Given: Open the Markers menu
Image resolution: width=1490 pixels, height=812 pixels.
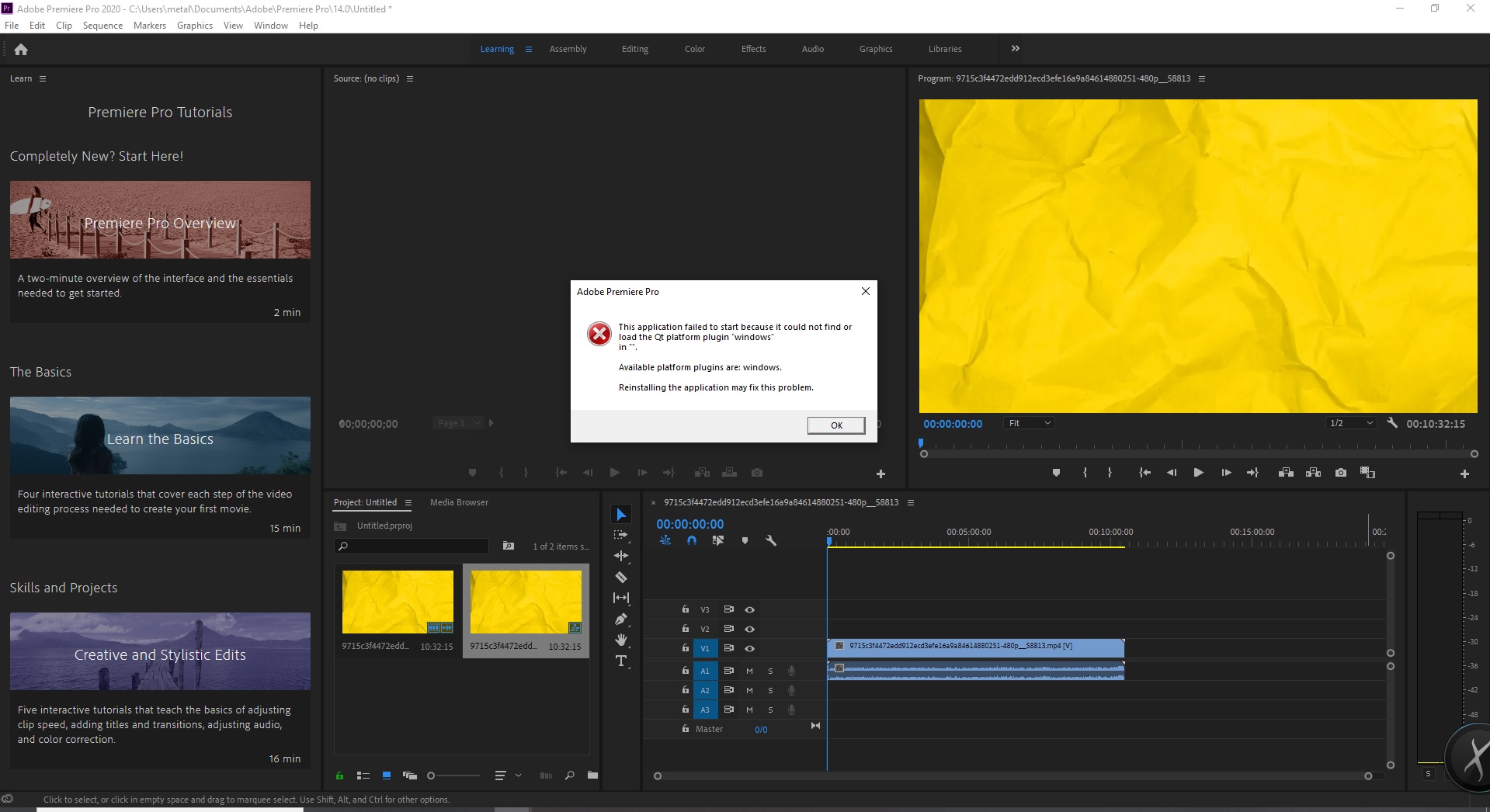Looking at the screenshot, I should 150,26.
